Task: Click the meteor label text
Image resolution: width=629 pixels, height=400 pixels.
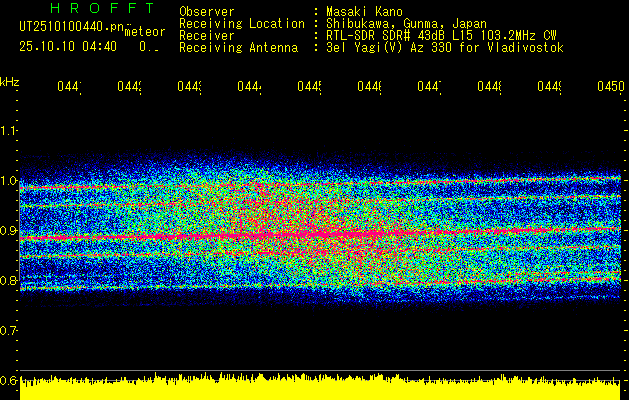Action: point(144,32)
